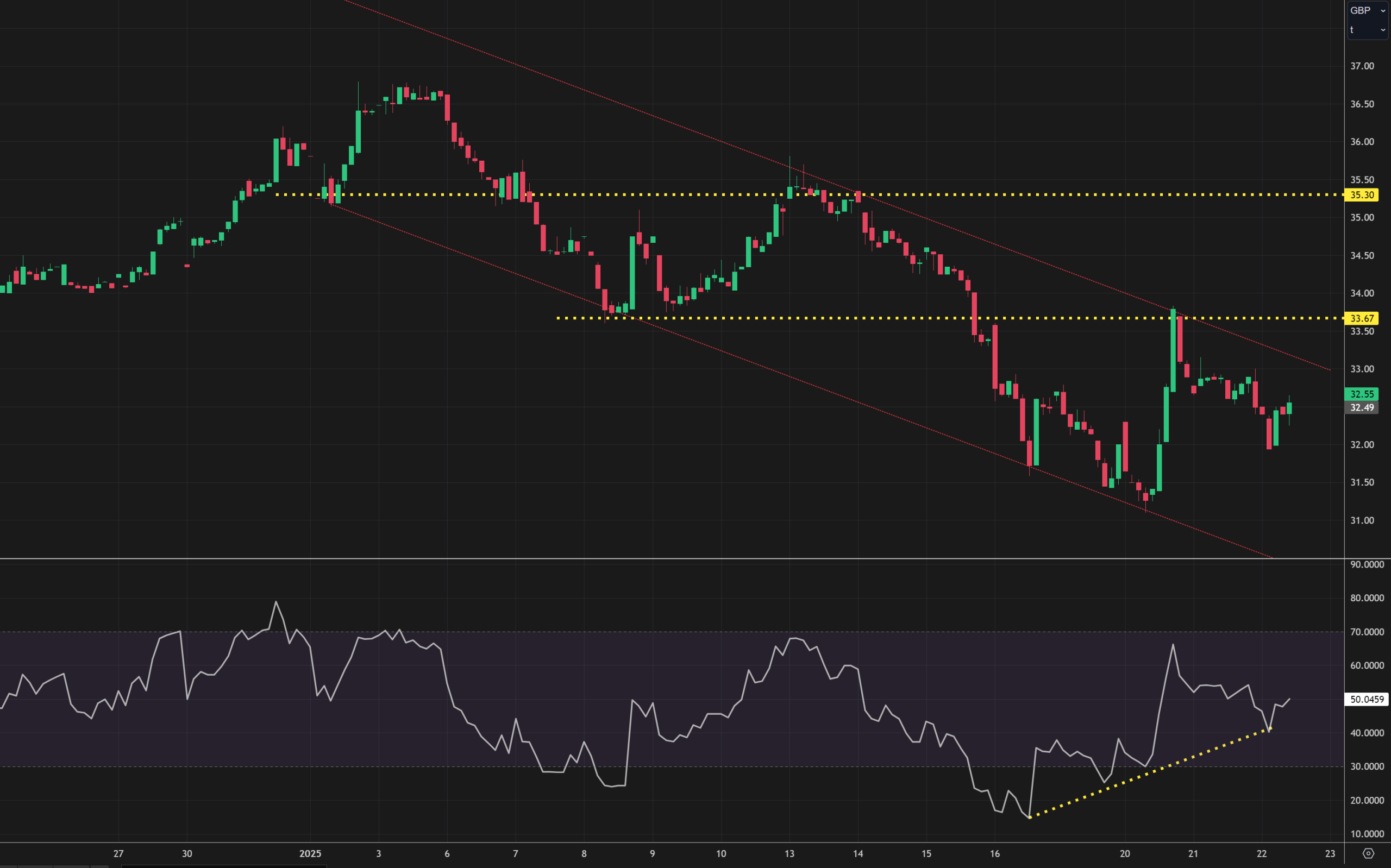Click the date label 27 on the time axis

tap(118, 854)
